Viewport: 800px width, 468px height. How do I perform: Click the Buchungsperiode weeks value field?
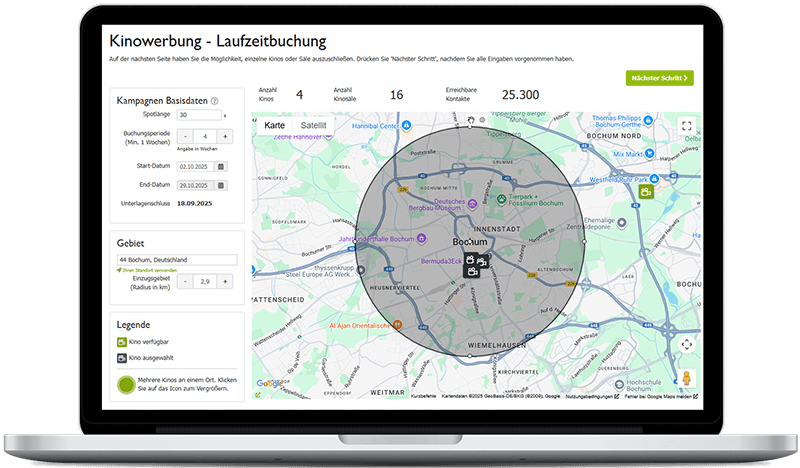[205, 136]
